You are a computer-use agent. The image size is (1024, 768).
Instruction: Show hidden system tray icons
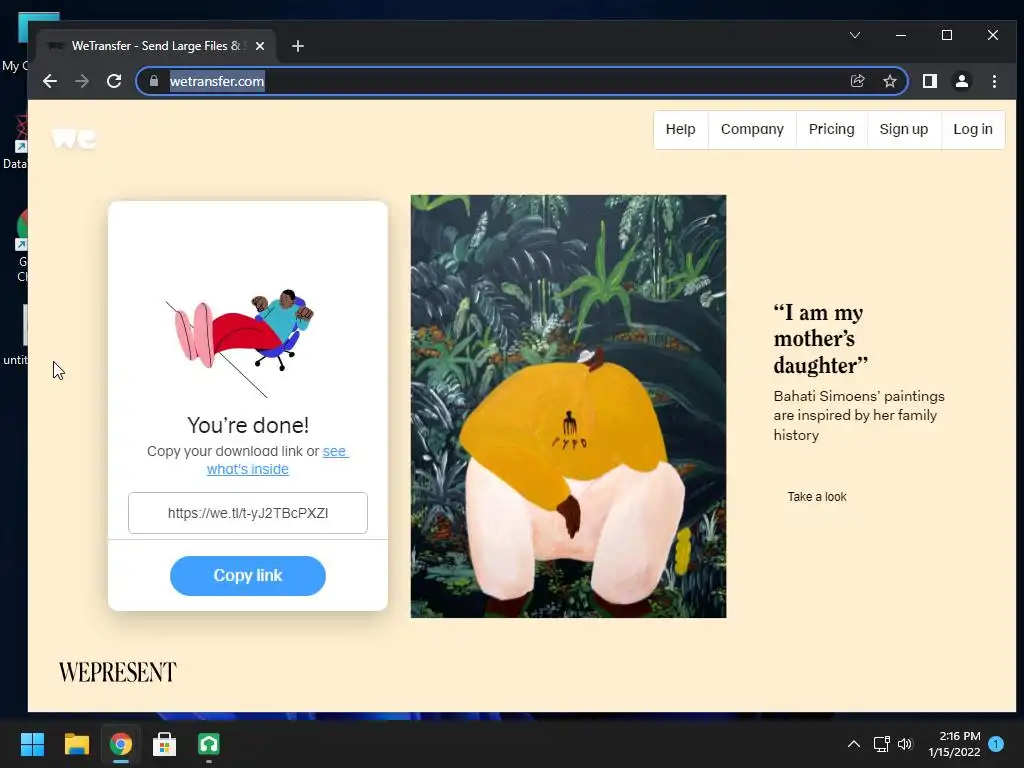[854, 744]
